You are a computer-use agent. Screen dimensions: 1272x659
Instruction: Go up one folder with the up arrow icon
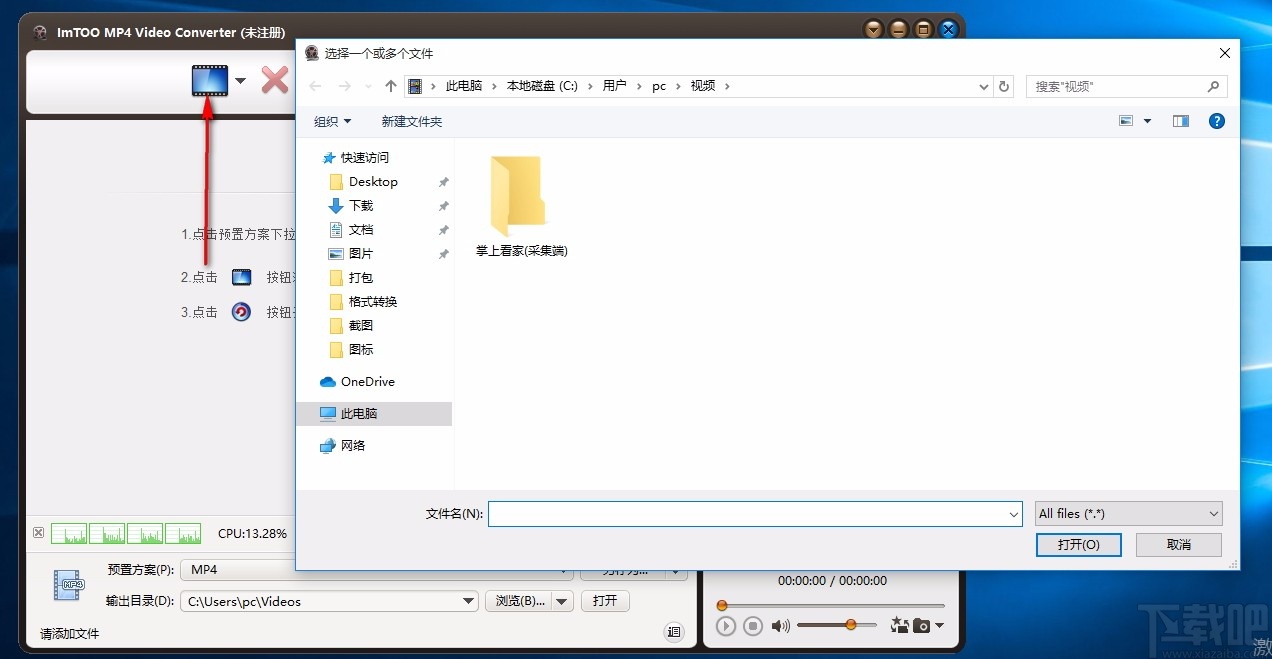coord(390,86)
